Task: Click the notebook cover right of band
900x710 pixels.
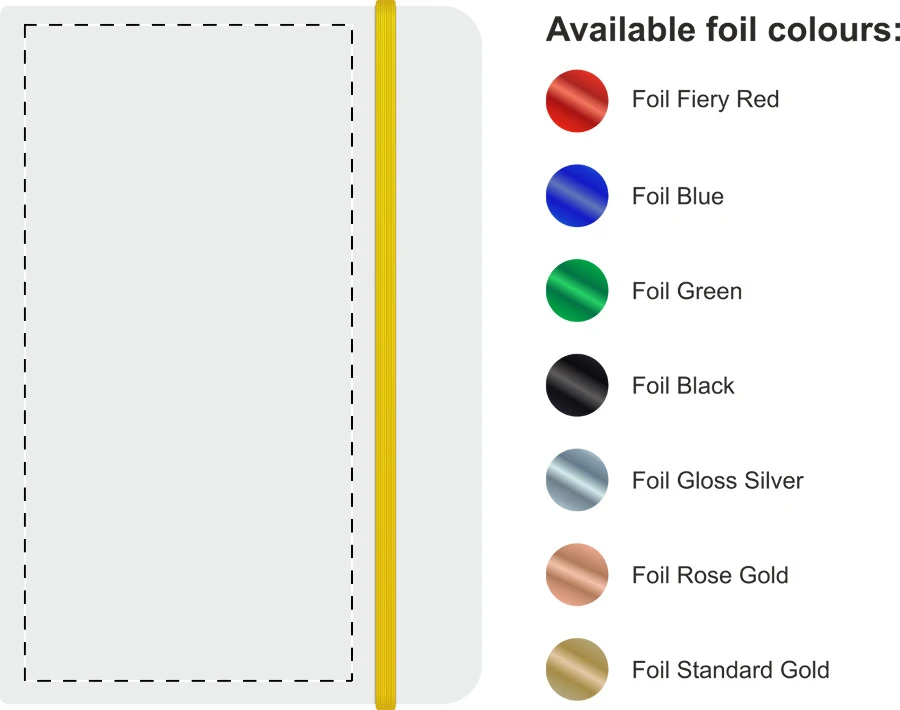Action: coord(438,355)
